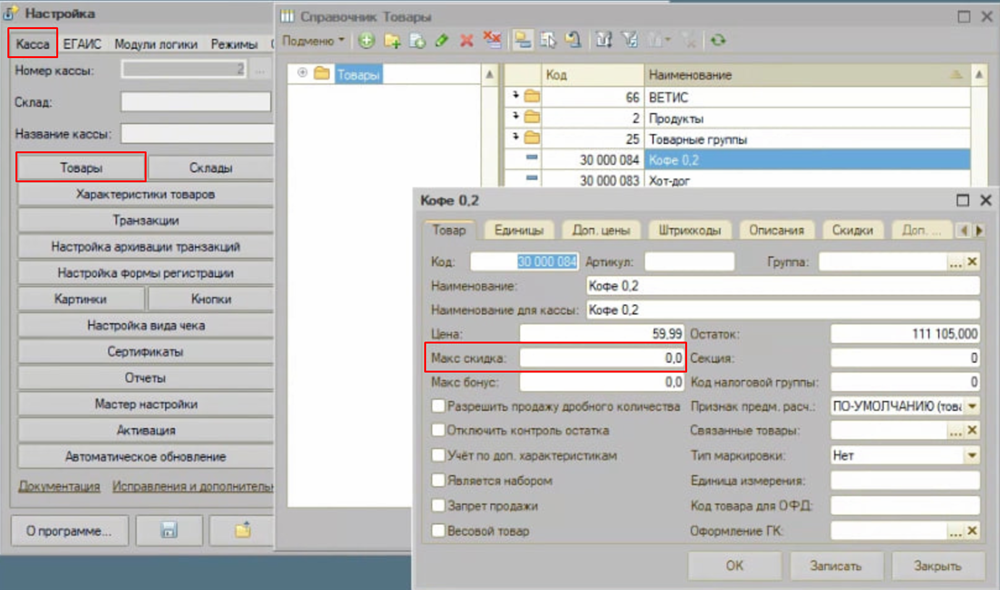This screenshot has width=1000, height=590.
Task: Click the Записать button
Action: (x=835, y=566)
